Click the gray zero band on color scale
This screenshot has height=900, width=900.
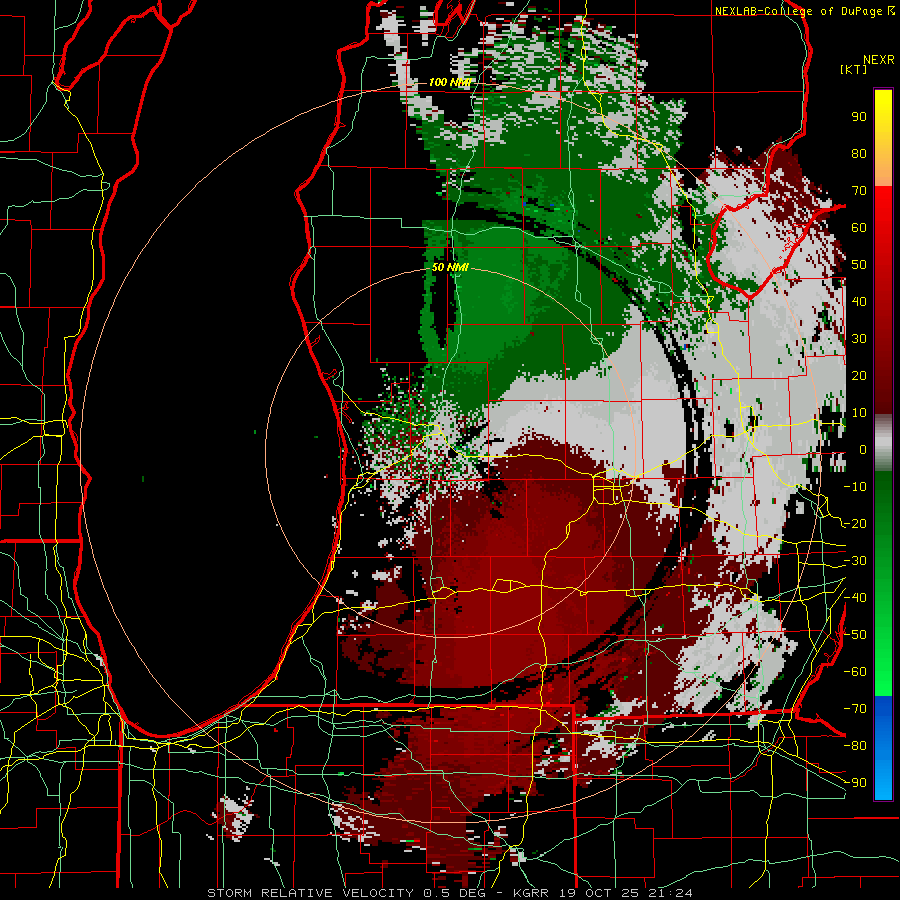click(883, 443)
